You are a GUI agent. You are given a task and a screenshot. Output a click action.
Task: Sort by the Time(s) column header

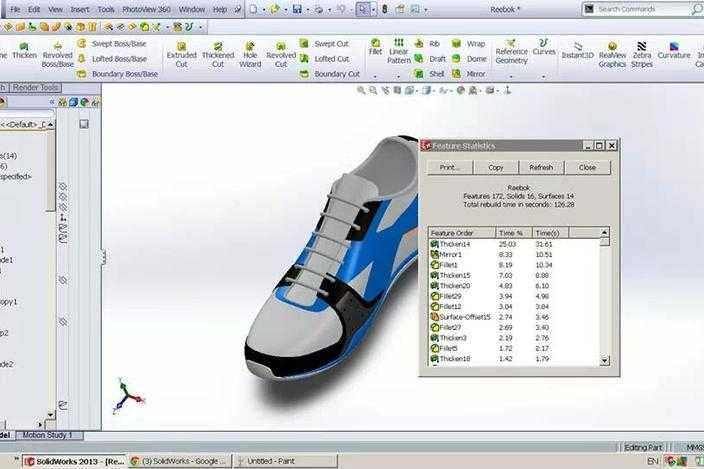(550, 233)
